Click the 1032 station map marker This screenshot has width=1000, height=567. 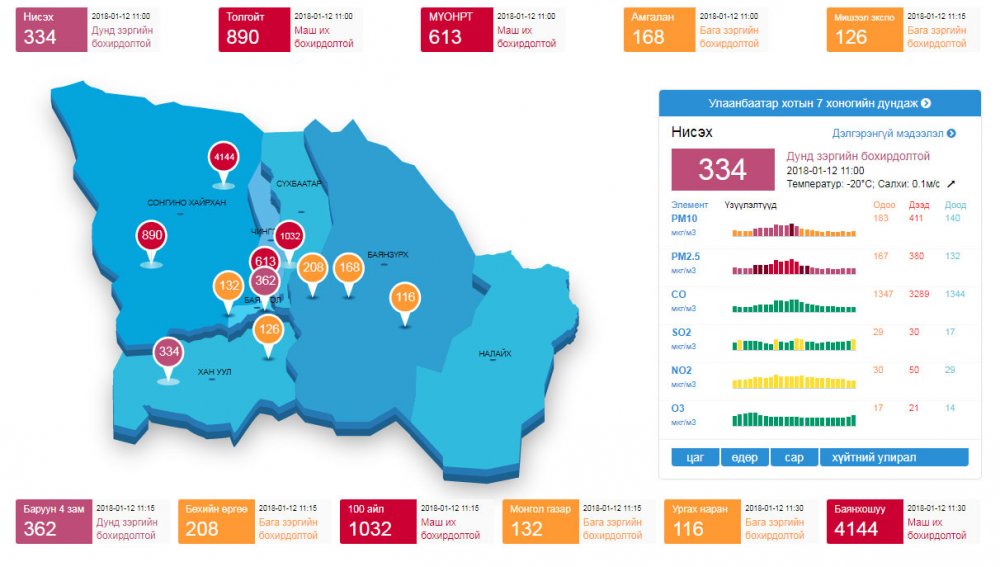pos(289,237)
